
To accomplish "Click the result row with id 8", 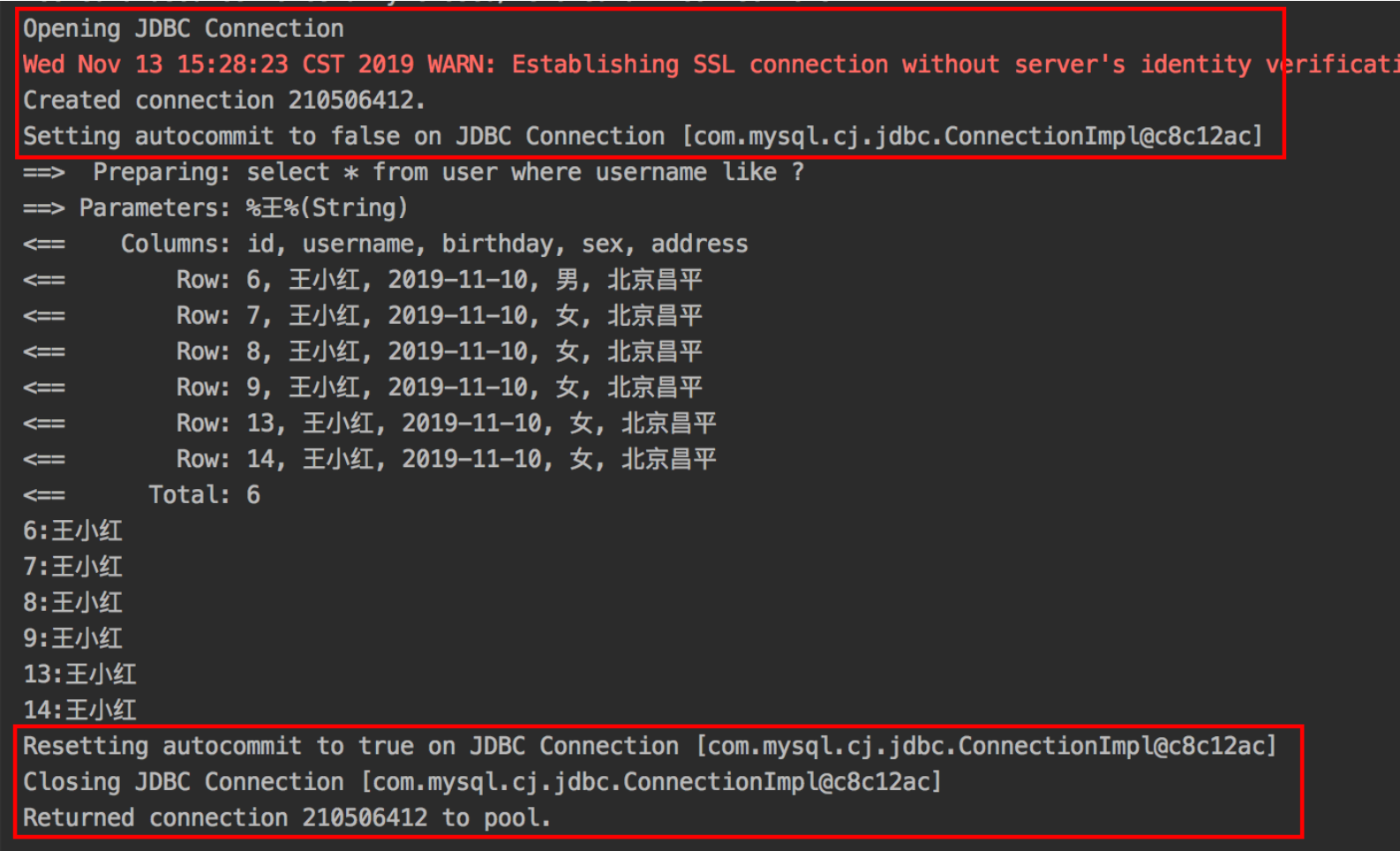I will tap(439, 352).
